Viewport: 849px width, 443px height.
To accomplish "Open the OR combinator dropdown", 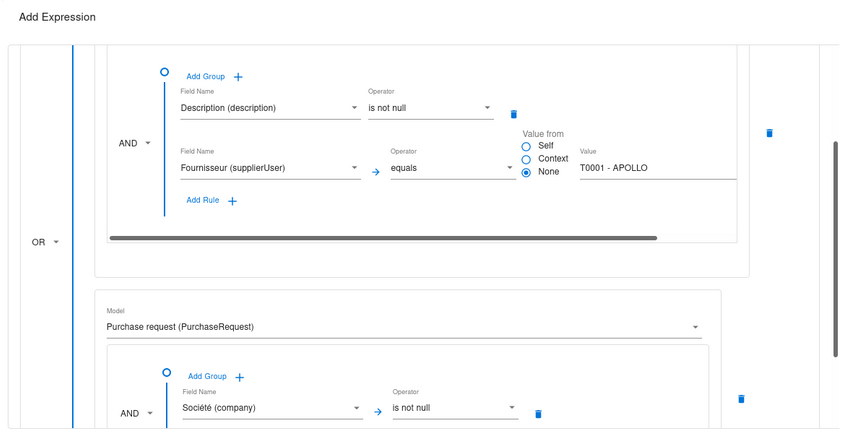I will [46, 242].
